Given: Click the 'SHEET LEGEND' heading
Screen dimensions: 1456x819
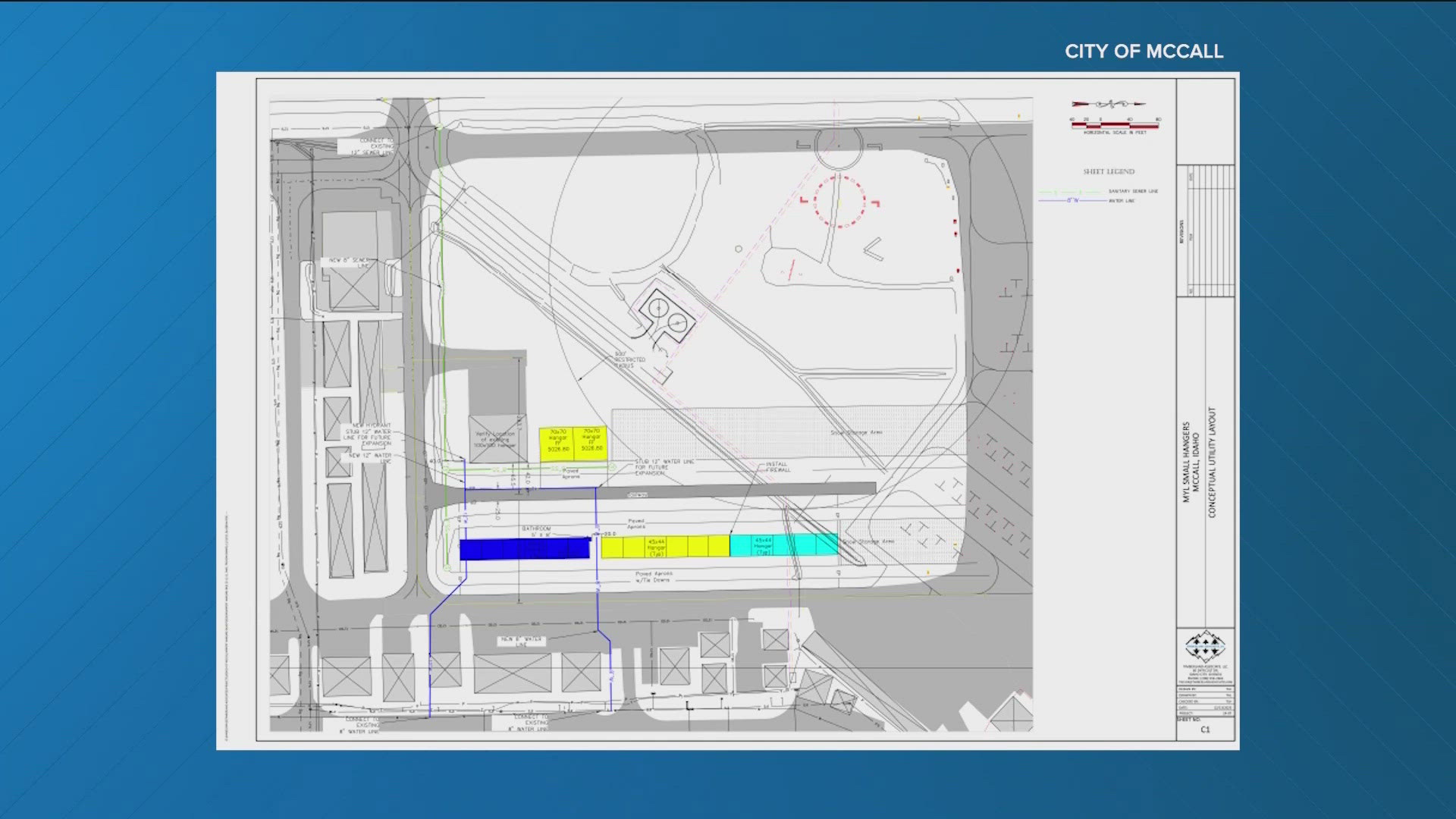Looking at the screenshot, I should [1109, 172].
